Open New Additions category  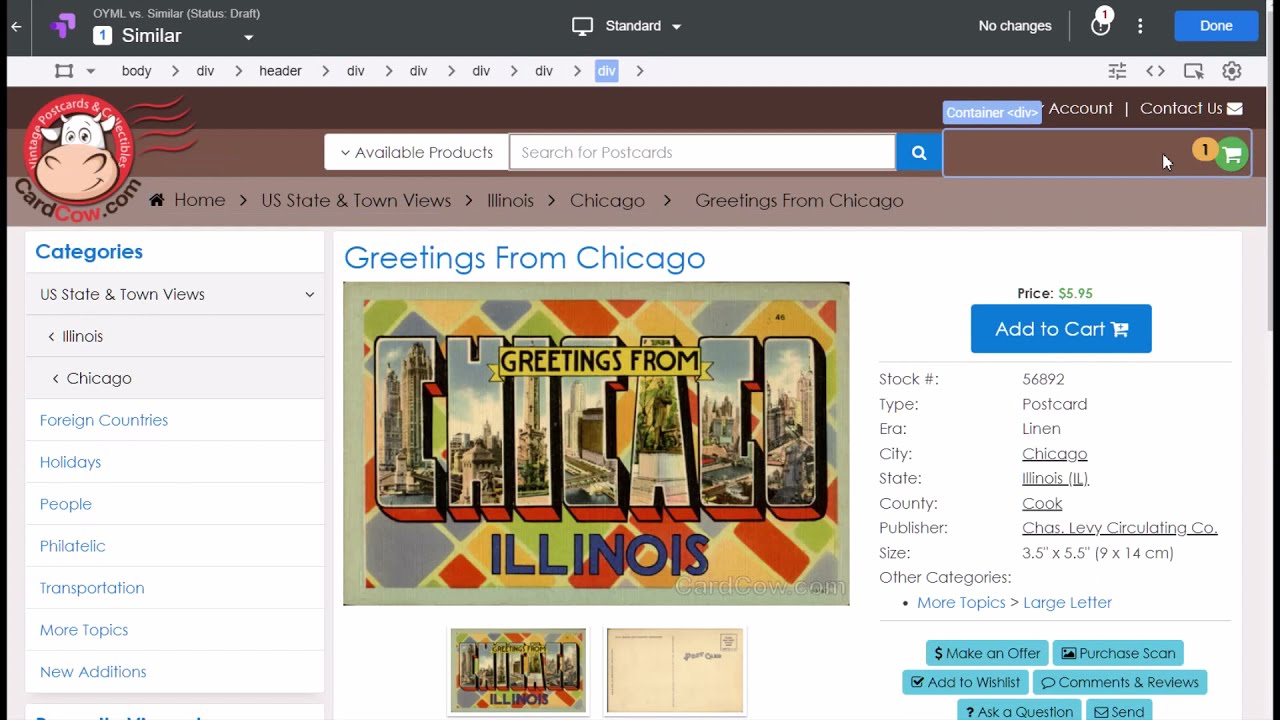pyautogui.click(x=93, y=672)
